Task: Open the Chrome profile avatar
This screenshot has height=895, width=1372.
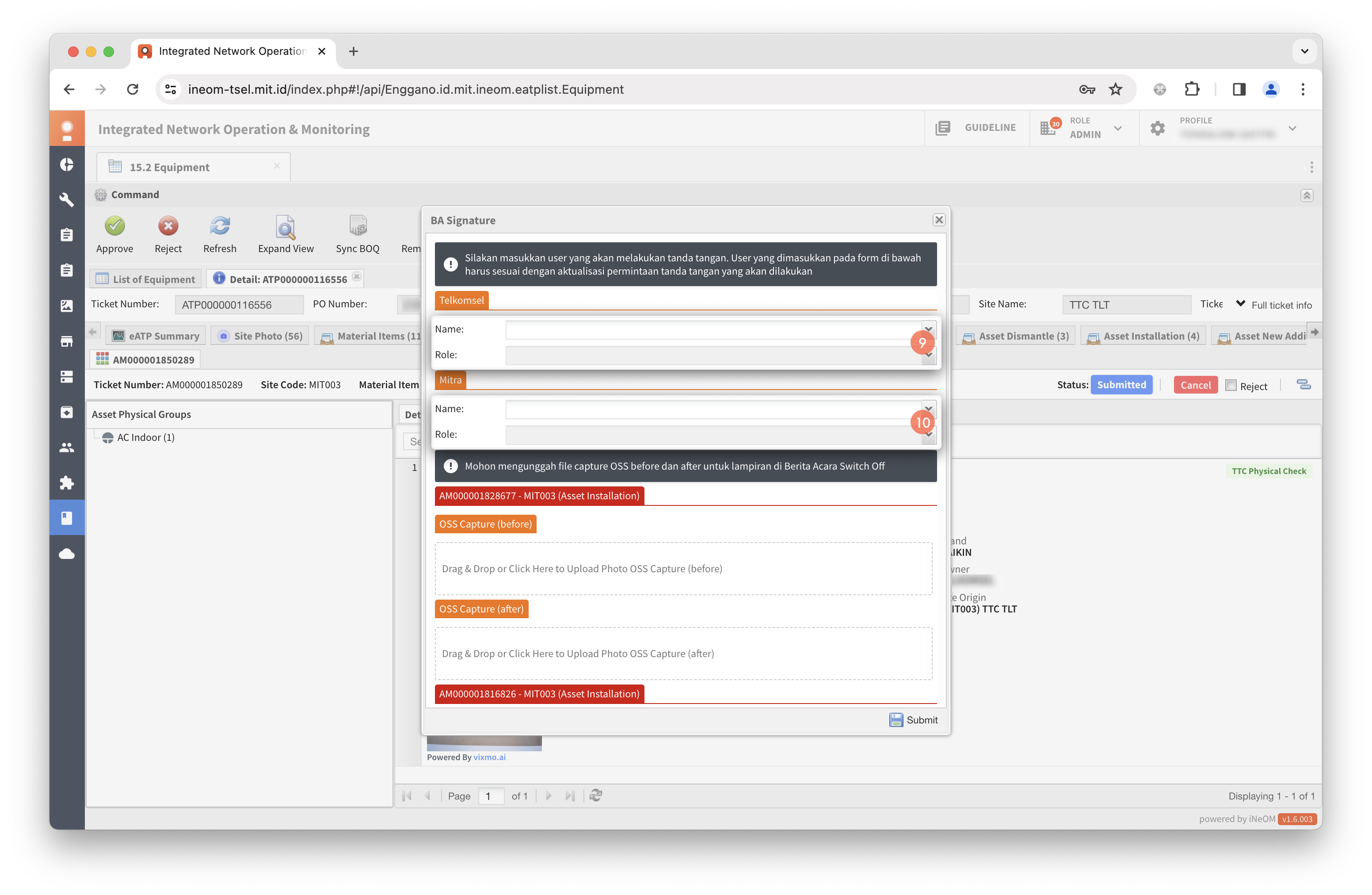Action: pos(1270,89)
